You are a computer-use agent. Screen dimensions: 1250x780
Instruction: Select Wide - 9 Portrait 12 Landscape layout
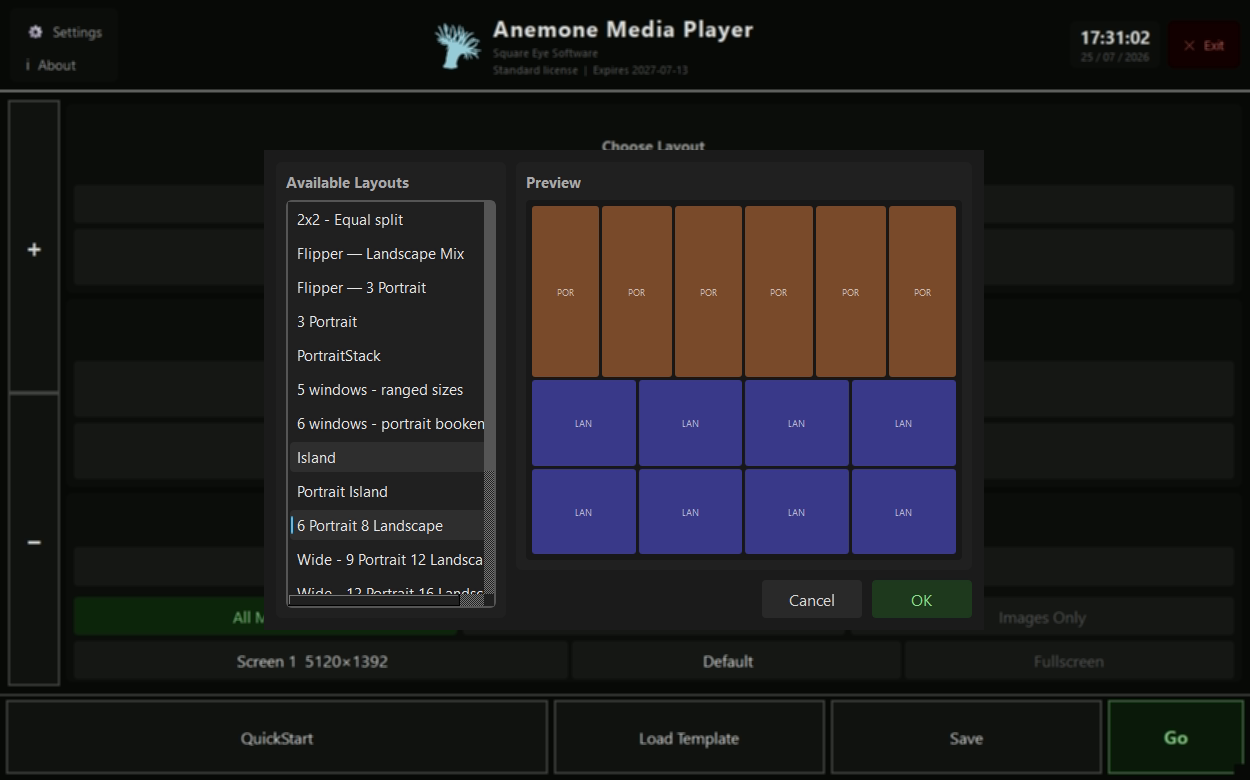387,560
